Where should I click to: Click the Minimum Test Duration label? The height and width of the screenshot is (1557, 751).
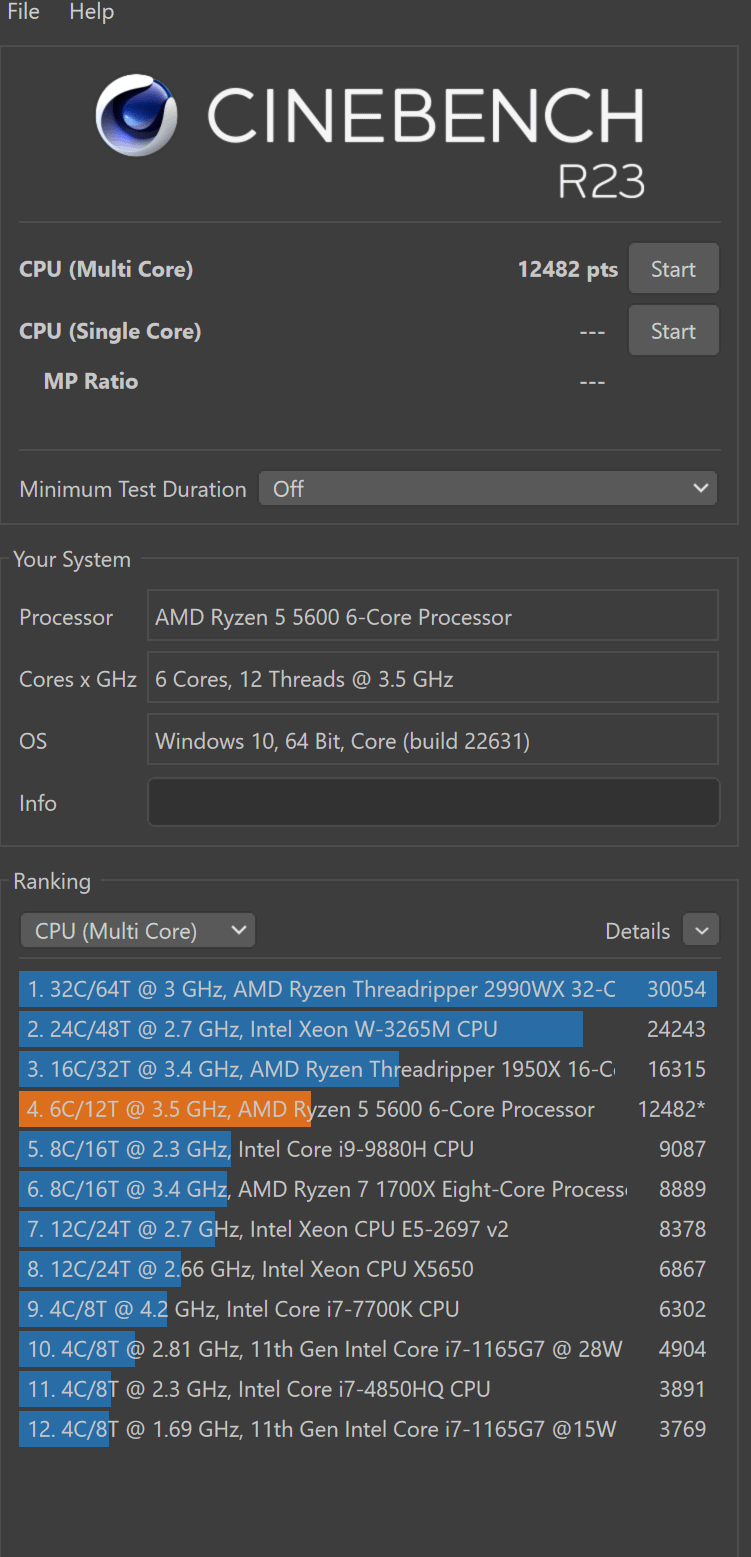[133, 489]
